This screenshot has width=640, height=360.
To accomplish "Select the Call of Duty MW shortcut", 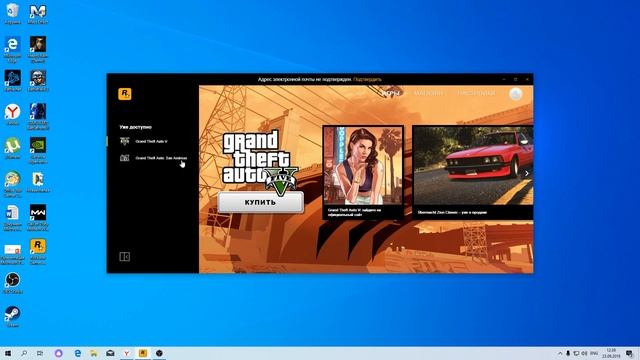I will click(x=38, y=218).
